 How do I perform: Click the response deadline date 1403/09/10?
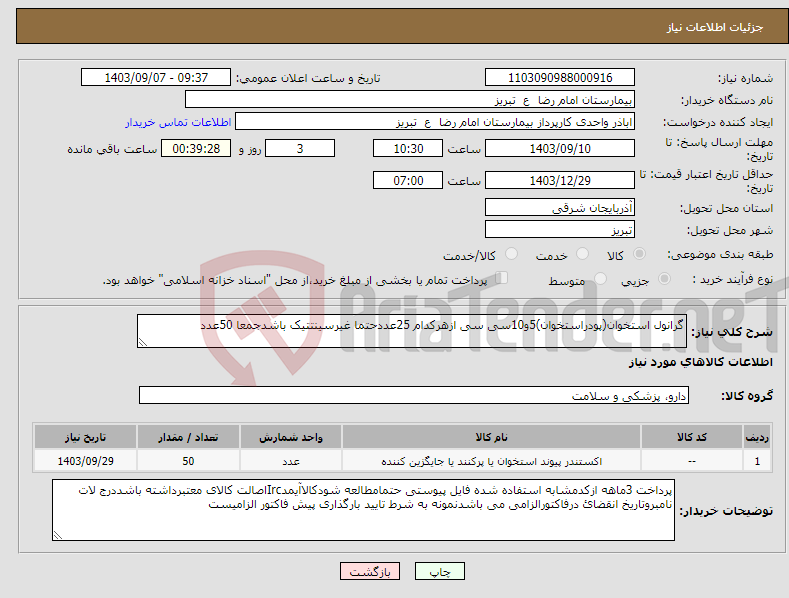(560, 148)
